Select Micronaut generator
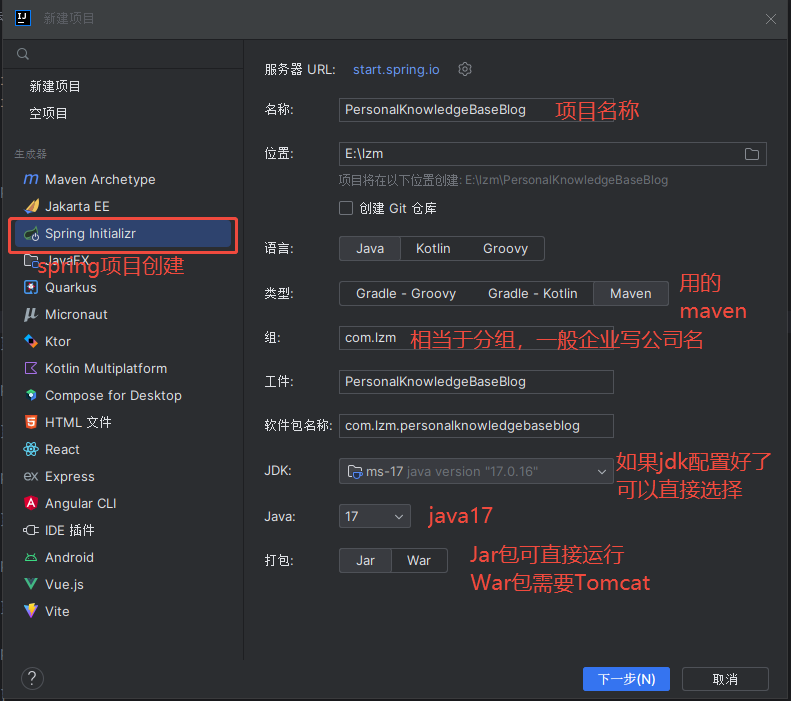Viewport: 791px width, 702px height. (123, 314)
